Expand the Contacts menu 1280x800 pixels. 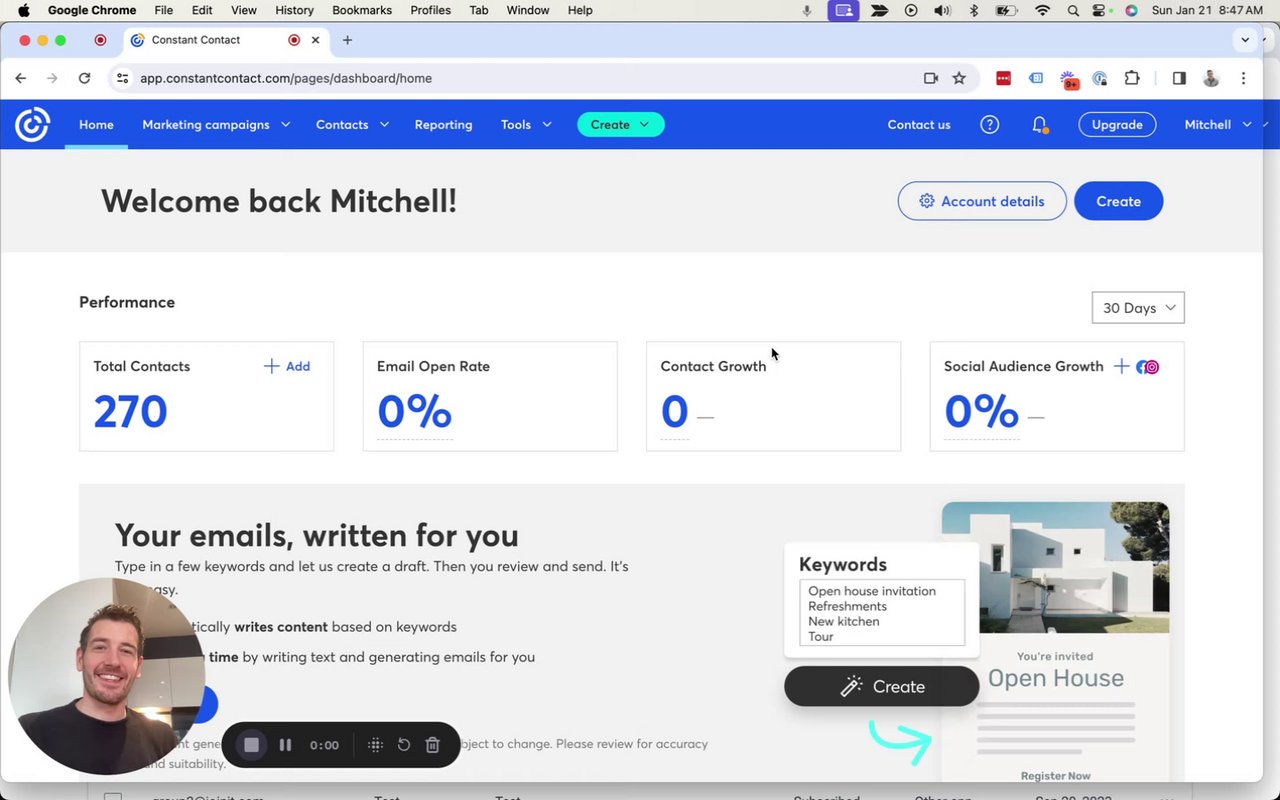click(x=352, y=125)
